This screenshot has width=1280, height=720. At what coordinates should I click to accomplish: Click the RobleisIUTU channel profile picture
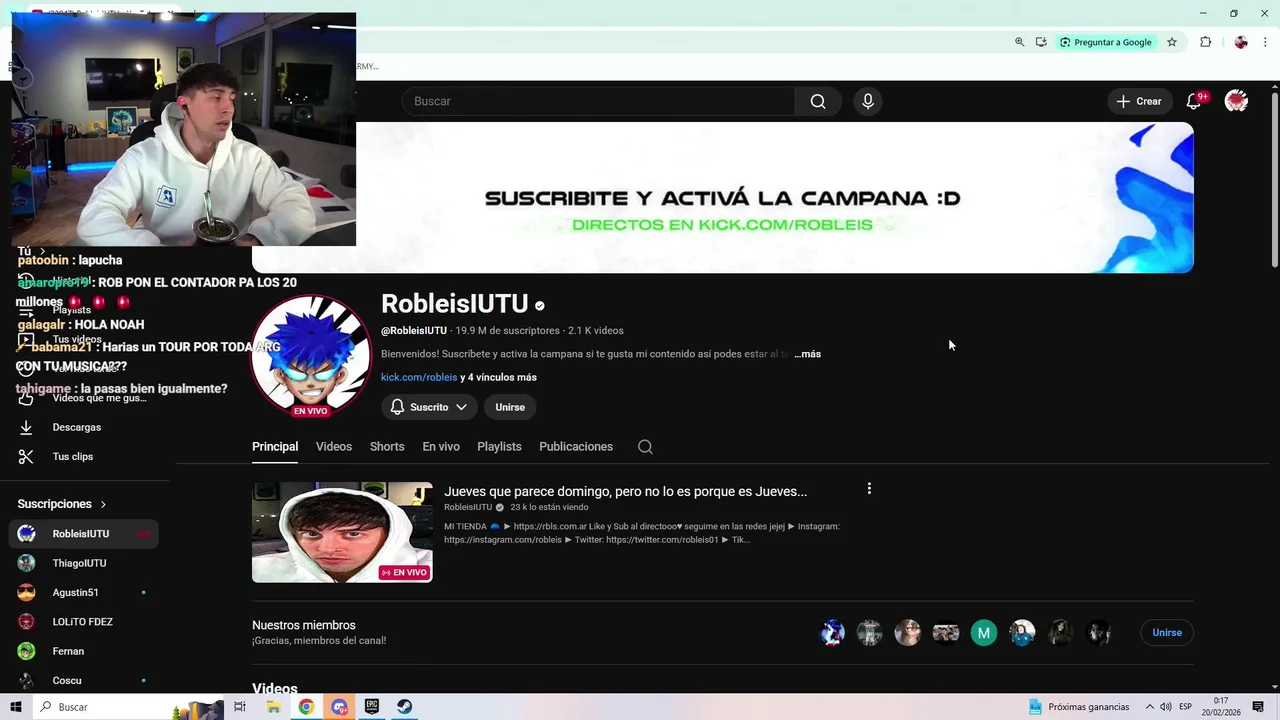pyautogui.click(x=311, y=355)
